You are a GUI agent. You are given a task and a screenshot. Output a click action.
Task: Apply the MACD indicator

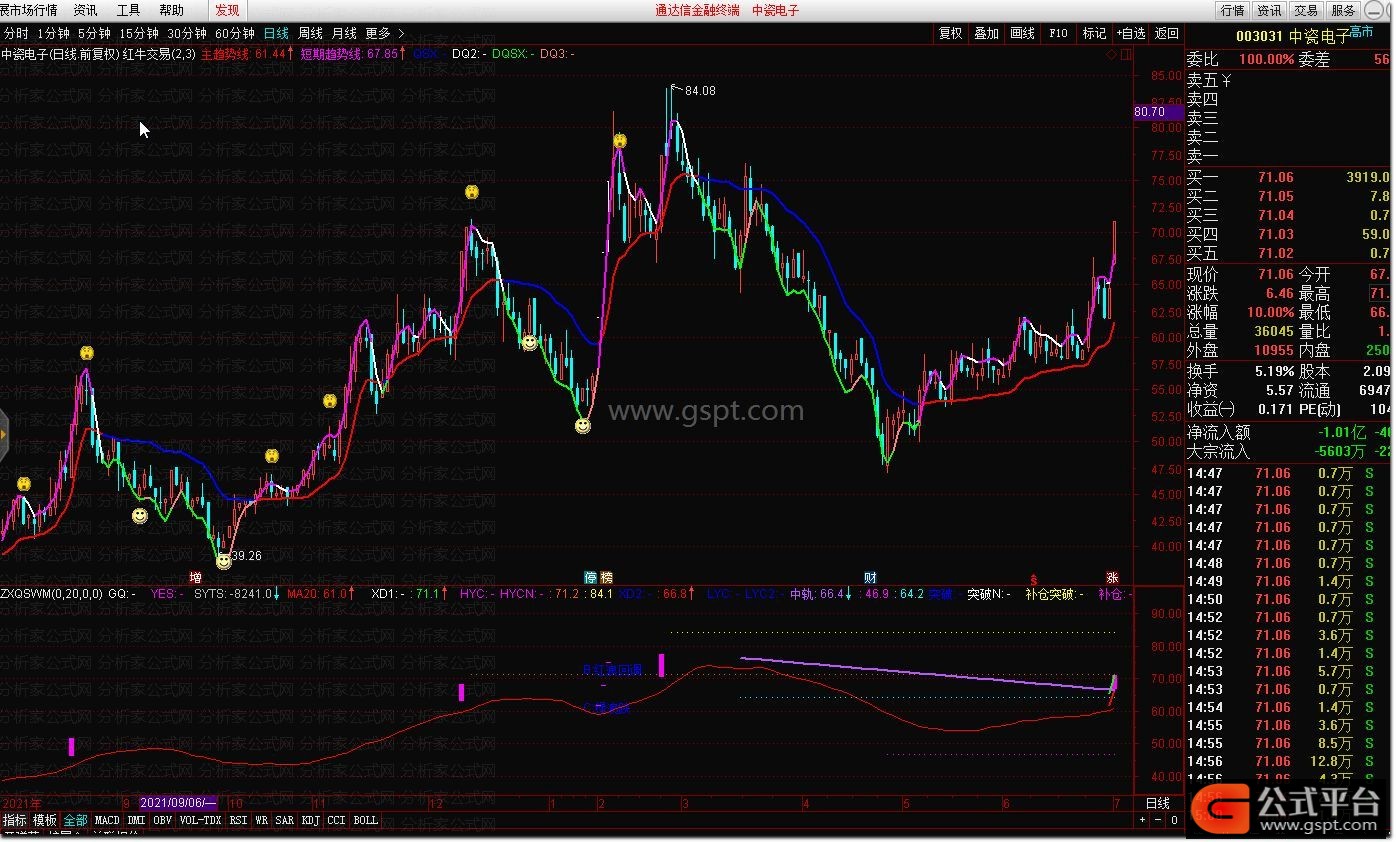click(107, 820)
